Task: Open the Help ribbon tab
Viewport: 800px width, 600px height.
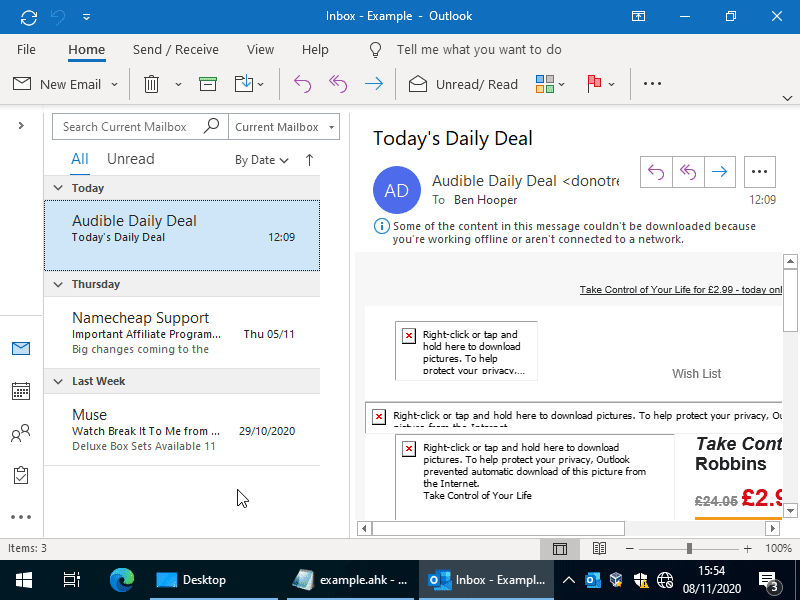Action: point(315,49)
